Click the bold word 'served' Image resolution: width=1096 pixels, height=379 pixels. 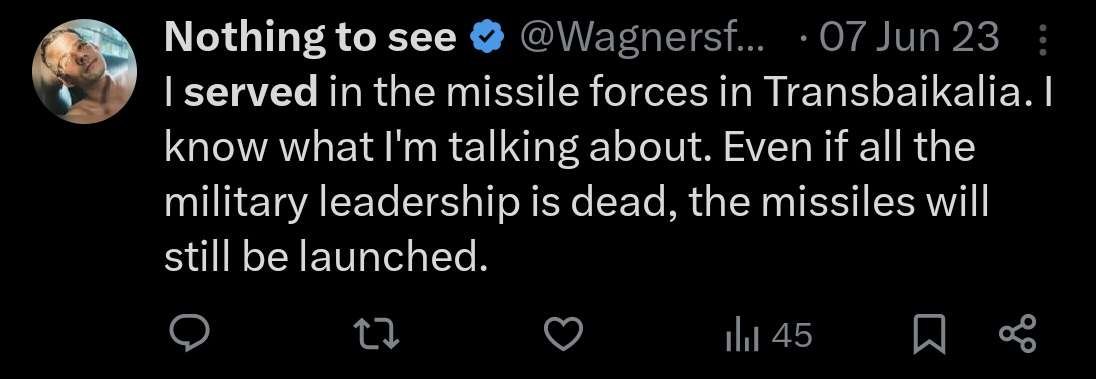[x=251, y=93]
